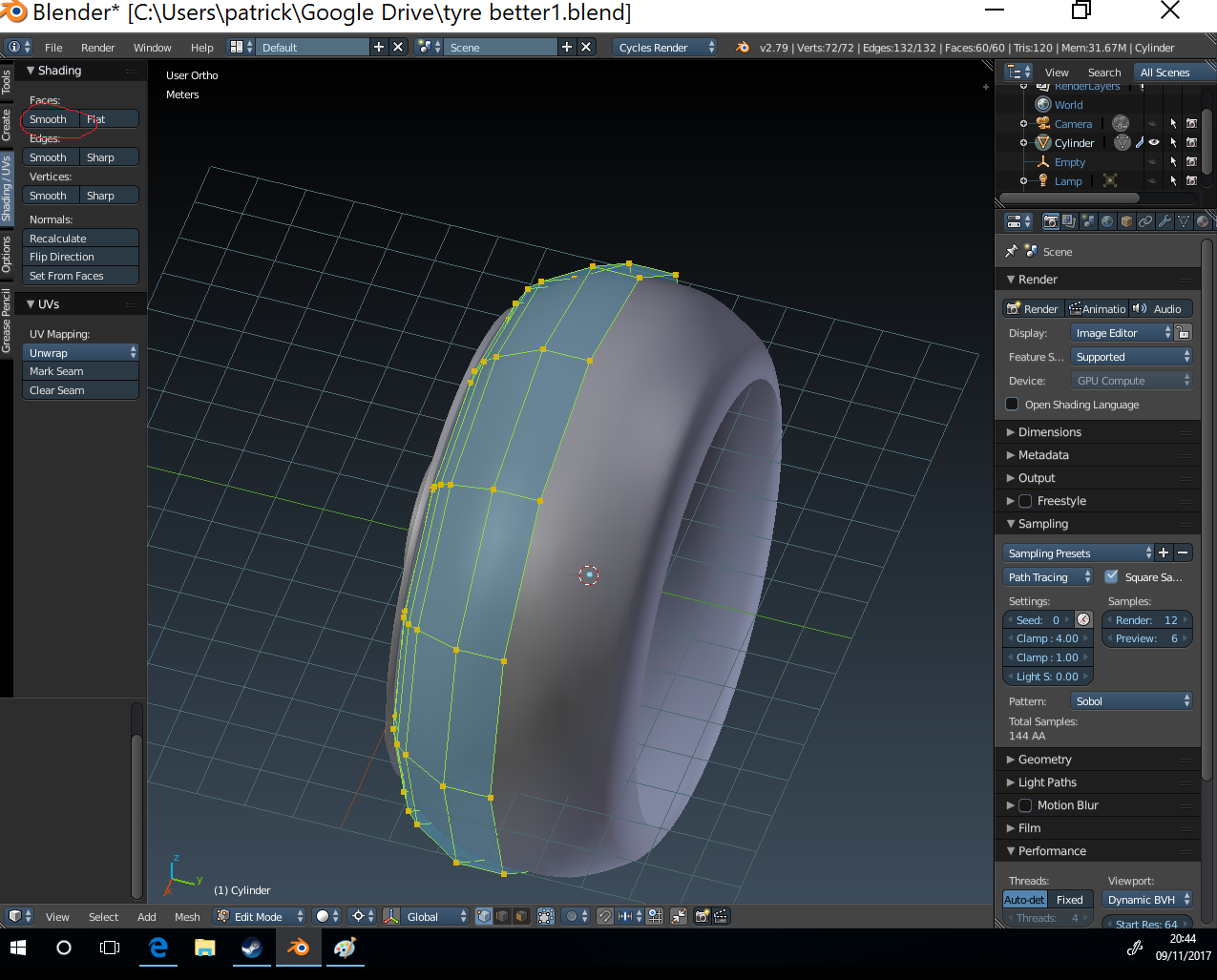Select Fixed threads mode
Image resolution: width=1217 pixels, height=980 pixels.
click(1070, 900)
